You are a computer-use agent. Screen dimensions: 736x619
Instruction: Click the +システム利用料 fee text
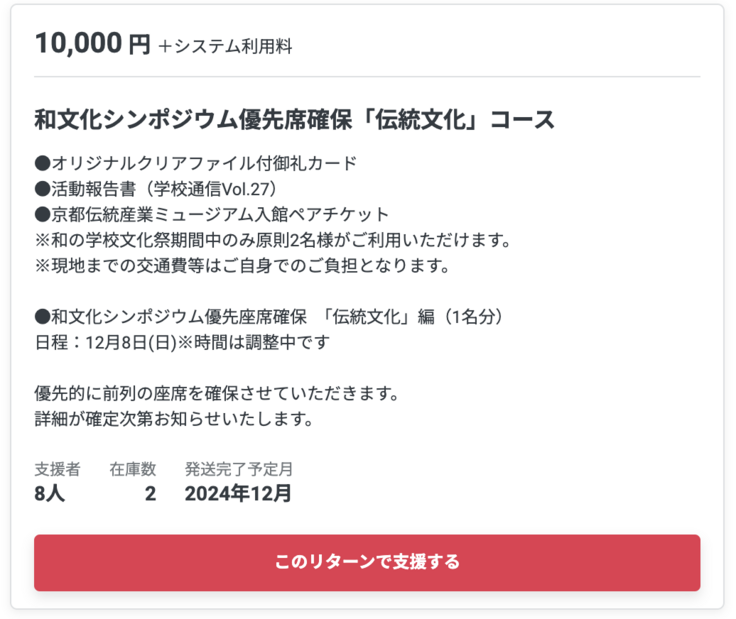coord(225,46)
